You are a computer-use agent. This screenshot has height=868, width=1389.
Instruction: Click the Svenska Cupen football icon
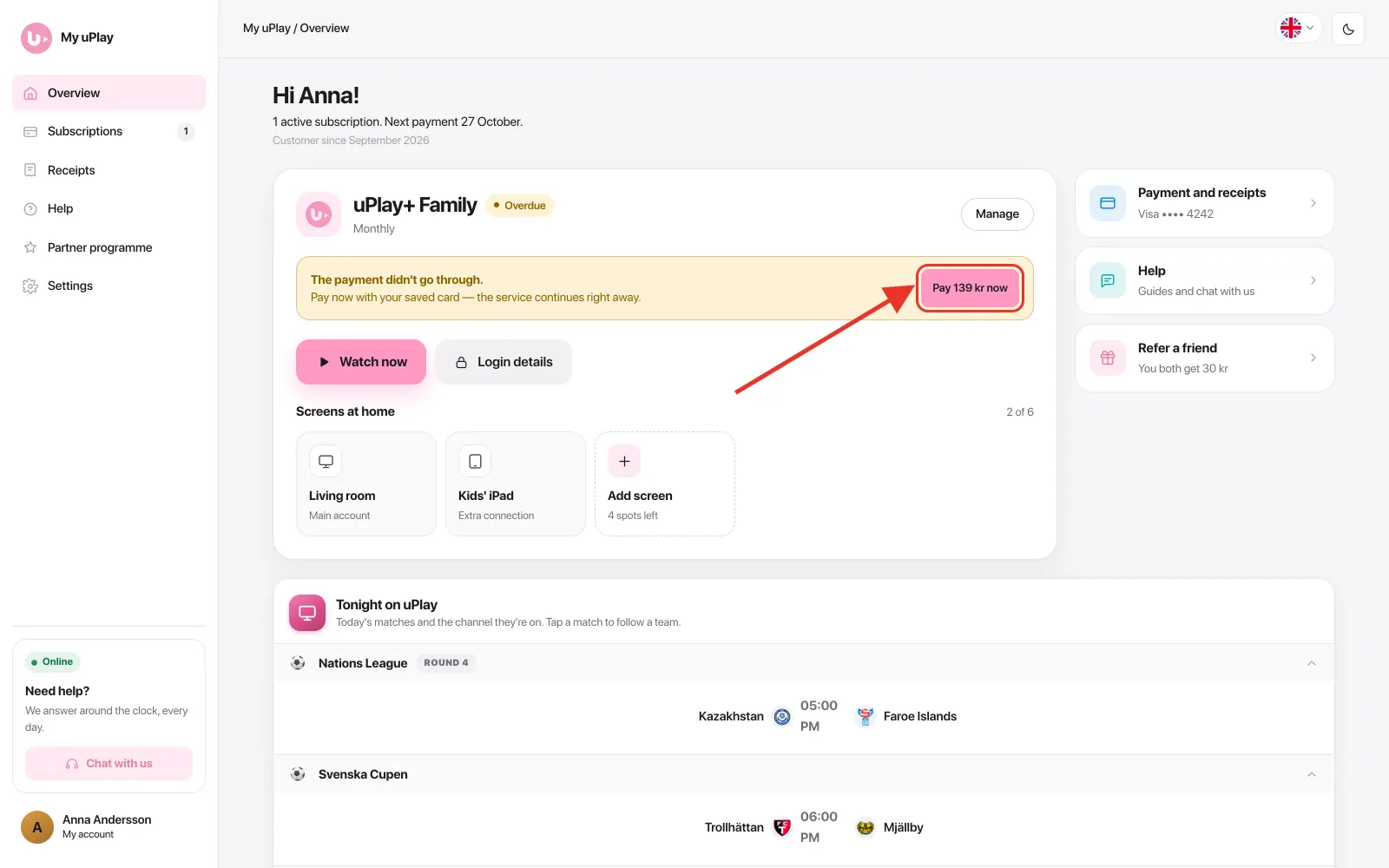[298, 774]
